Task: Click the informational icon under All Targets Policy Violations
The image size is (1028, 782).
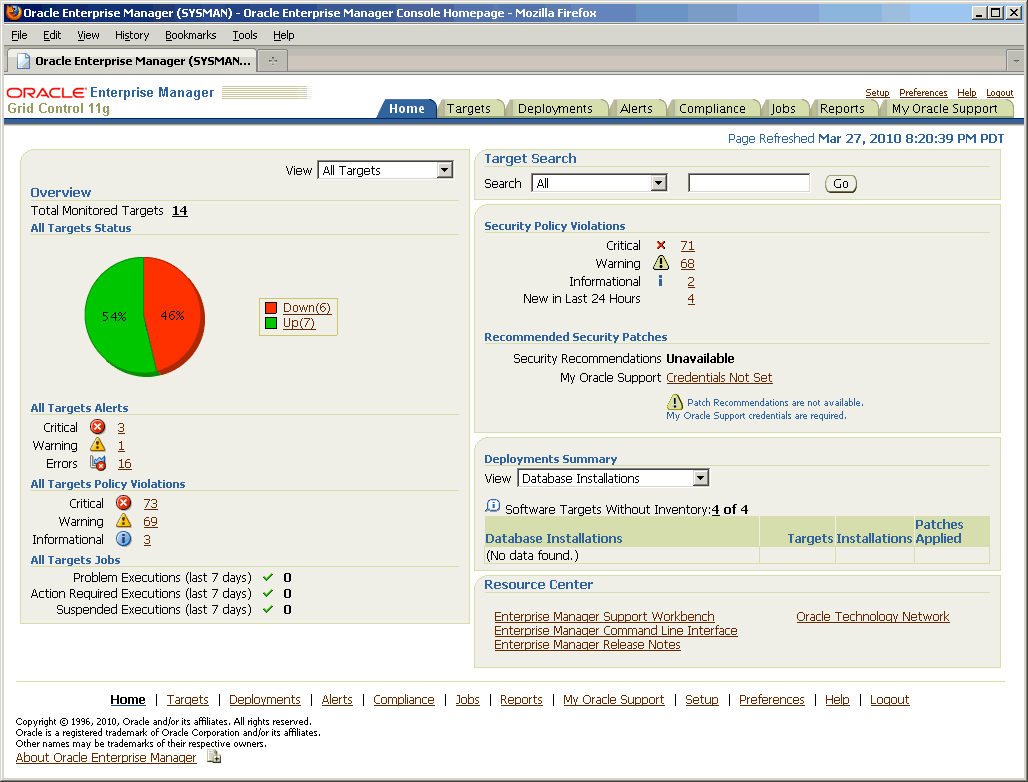Action: click(123, 539)
